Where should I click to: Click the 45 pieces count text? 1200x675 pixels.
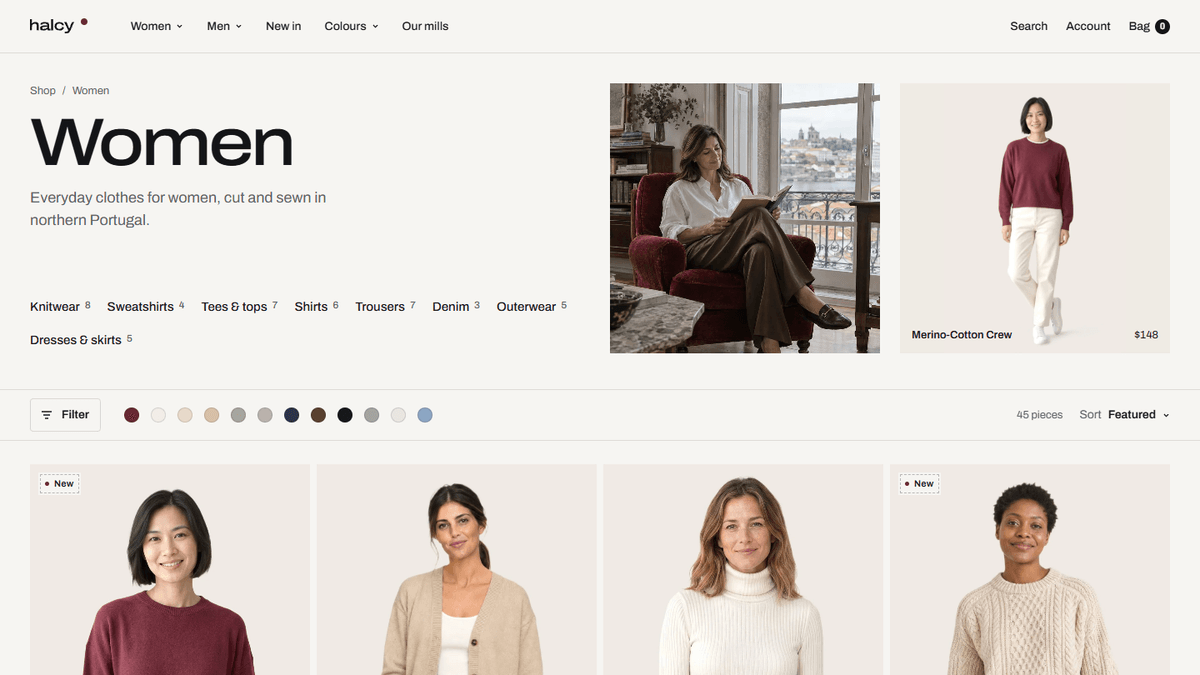(1040, 415)
